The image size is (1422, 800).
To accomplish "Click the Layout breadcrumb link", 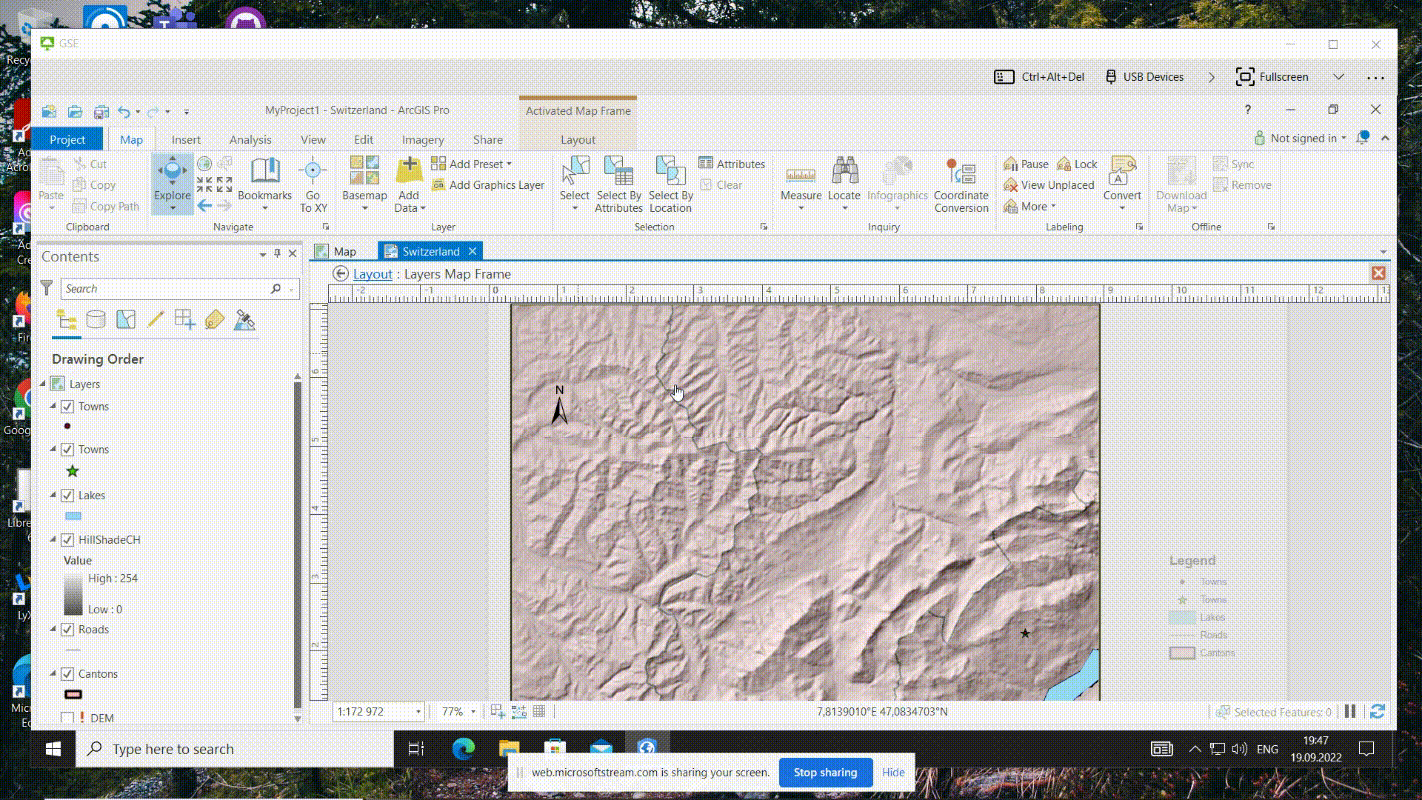I will [x=372, y=274].
